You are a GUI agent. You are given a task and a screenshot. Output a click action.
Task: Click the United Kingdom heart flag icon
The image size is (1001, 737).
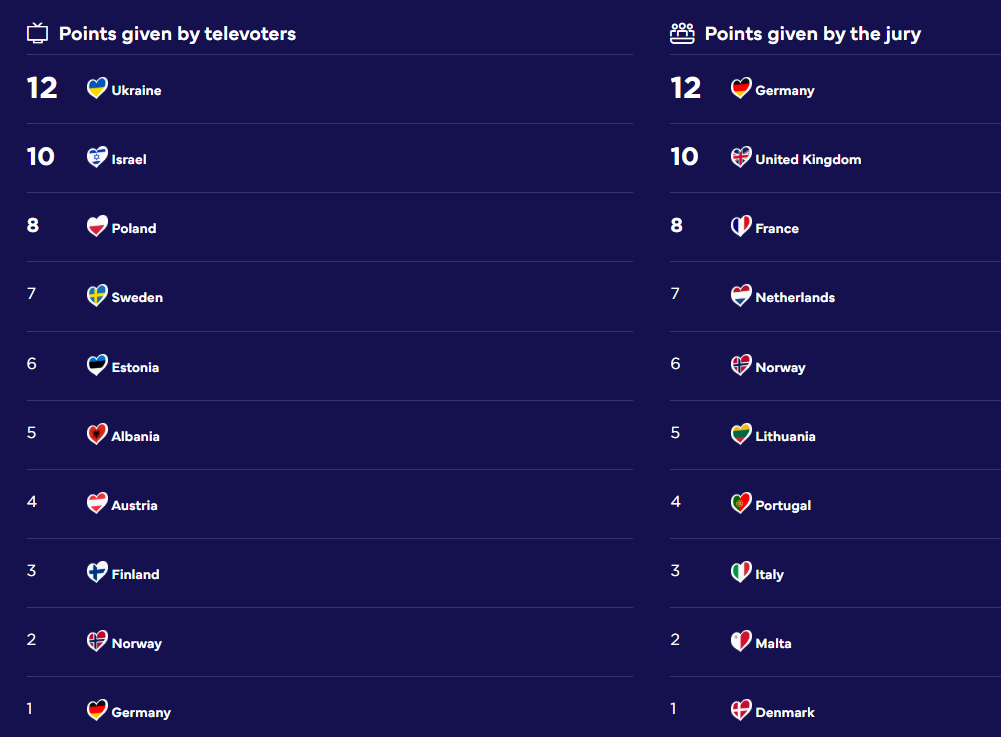(x=741, y=158)
